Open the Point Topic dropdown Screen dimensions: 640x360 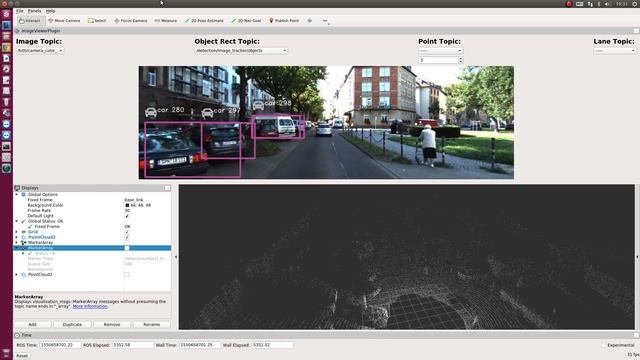pos(440,51)
